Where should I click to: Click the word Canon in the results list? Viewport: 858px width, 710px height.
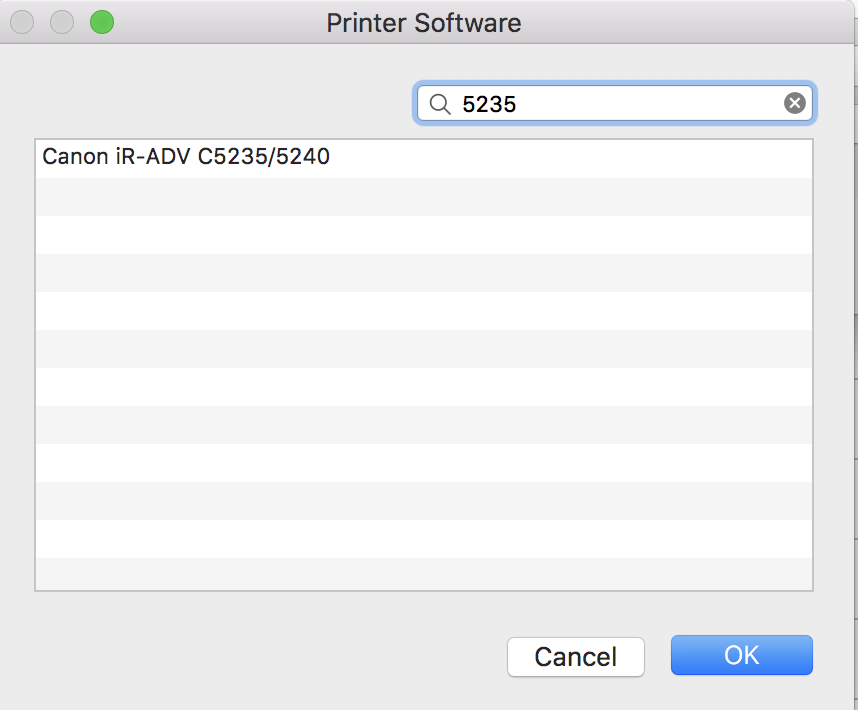click(x=76, y=156)
